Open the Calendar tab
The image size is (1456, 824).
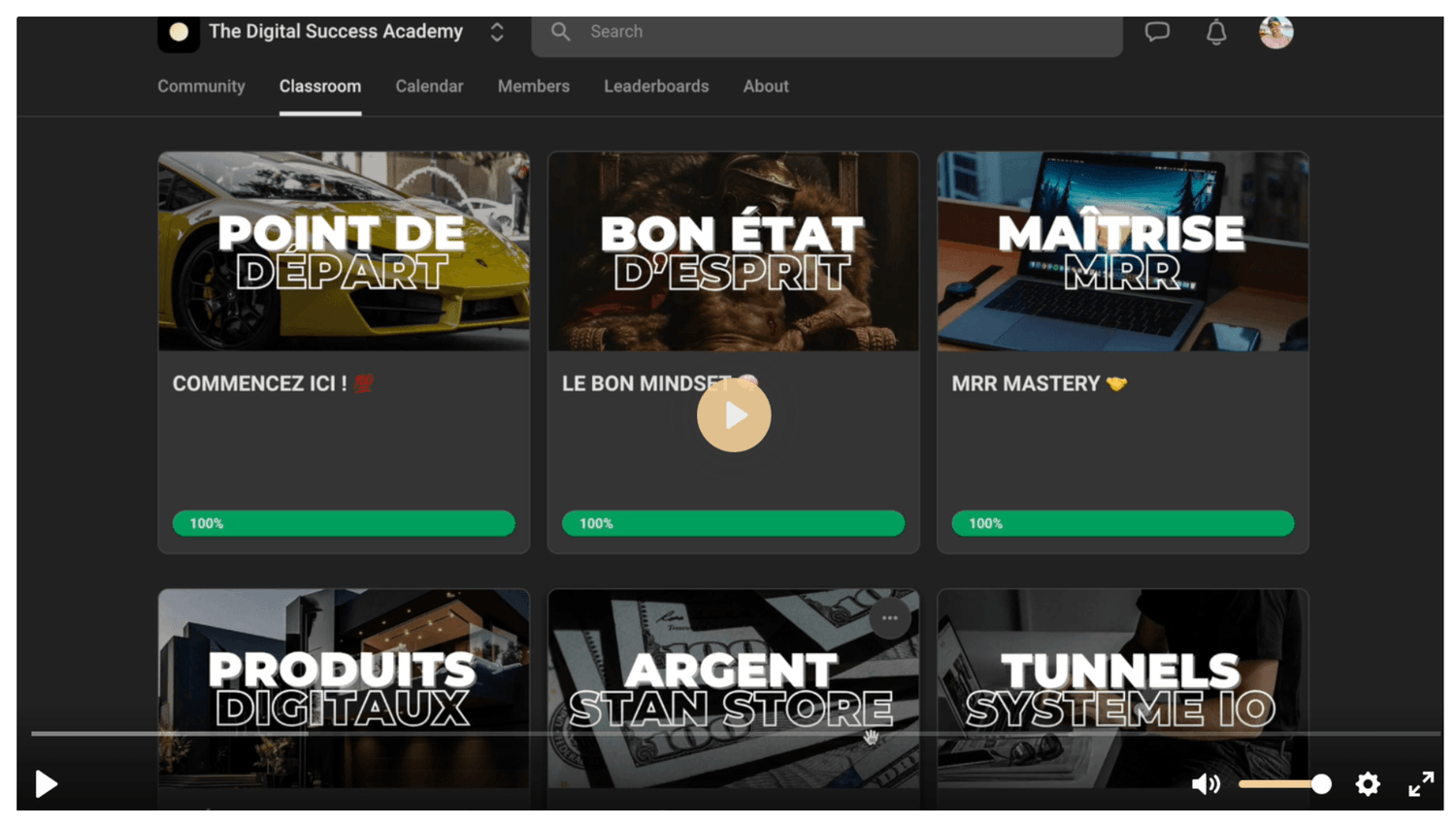pyautogui.click(x=429, y=86)
